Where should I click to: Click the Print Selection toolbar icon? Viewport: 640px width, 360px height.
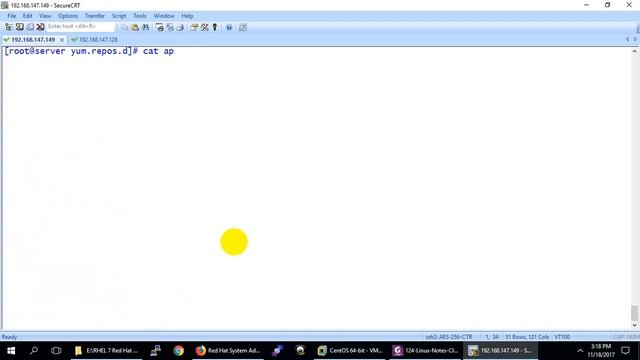click(170, 27)
